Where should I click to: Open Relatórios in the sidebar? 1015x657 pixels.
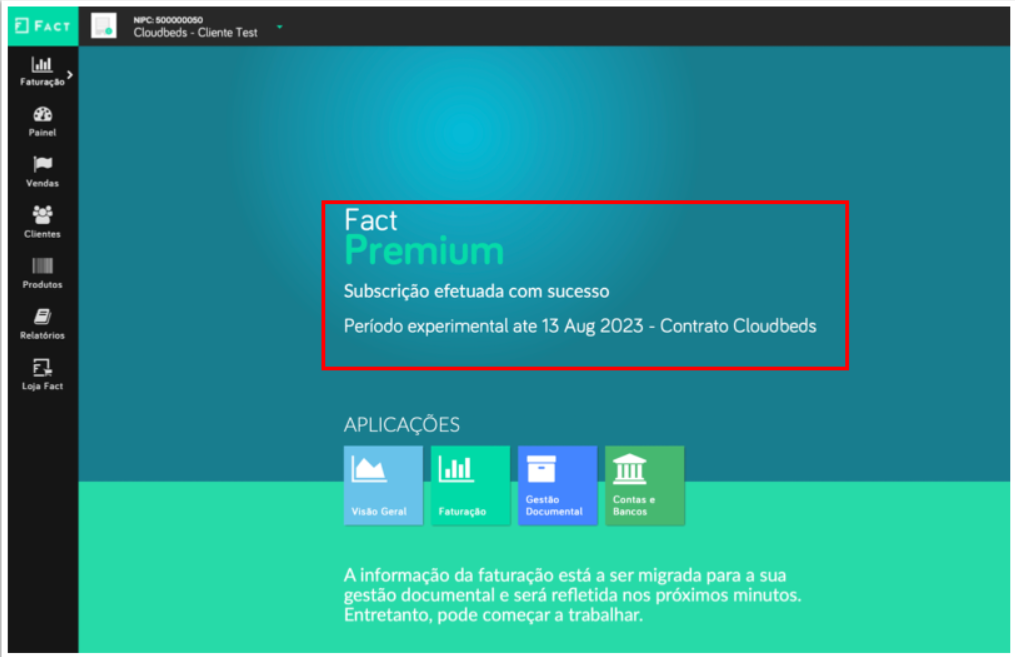tap(42, 324)
